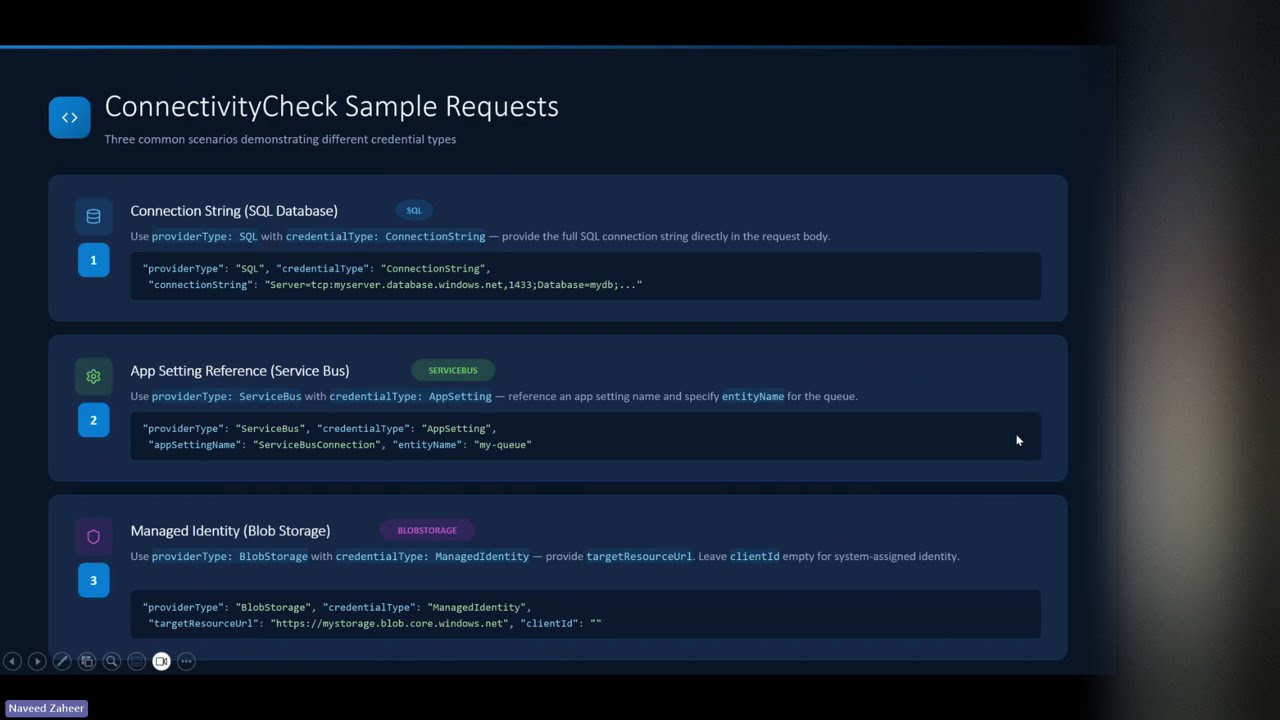Click the 'entityName' inline code
Screen dimensions: 1280x720
point(753,396)
